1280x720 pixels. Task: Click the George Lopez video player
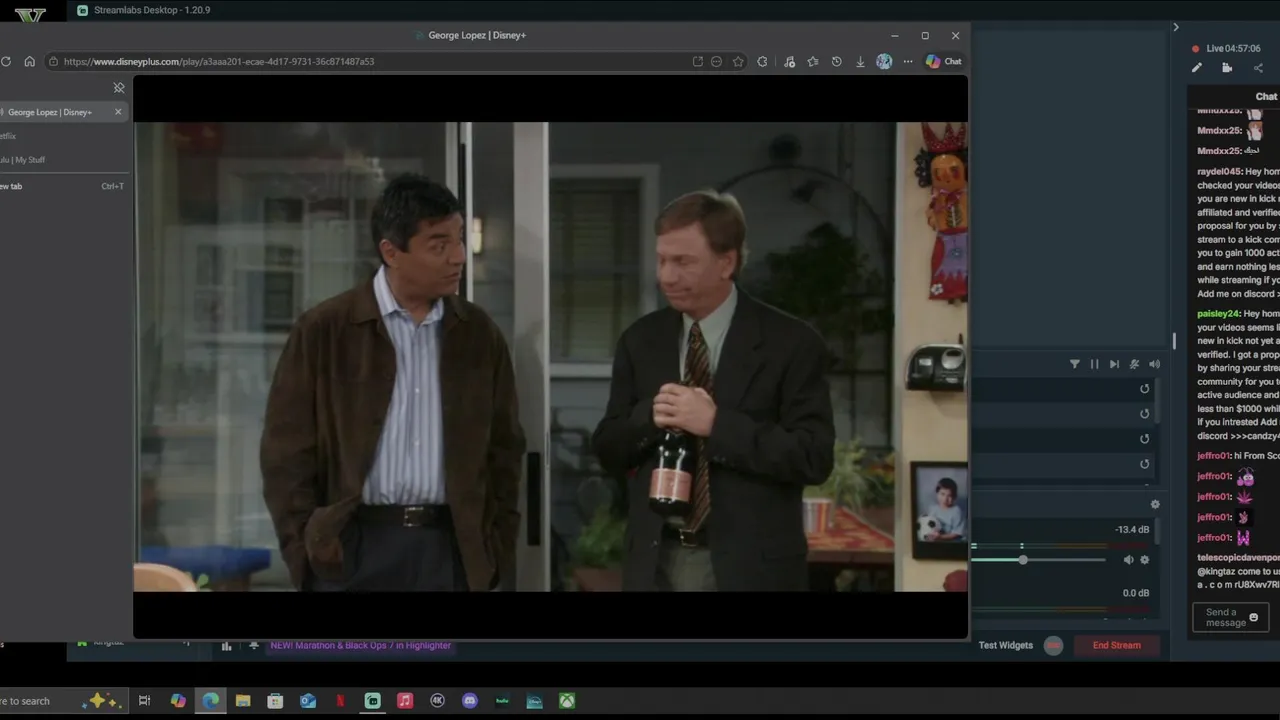tap(550, 357)
